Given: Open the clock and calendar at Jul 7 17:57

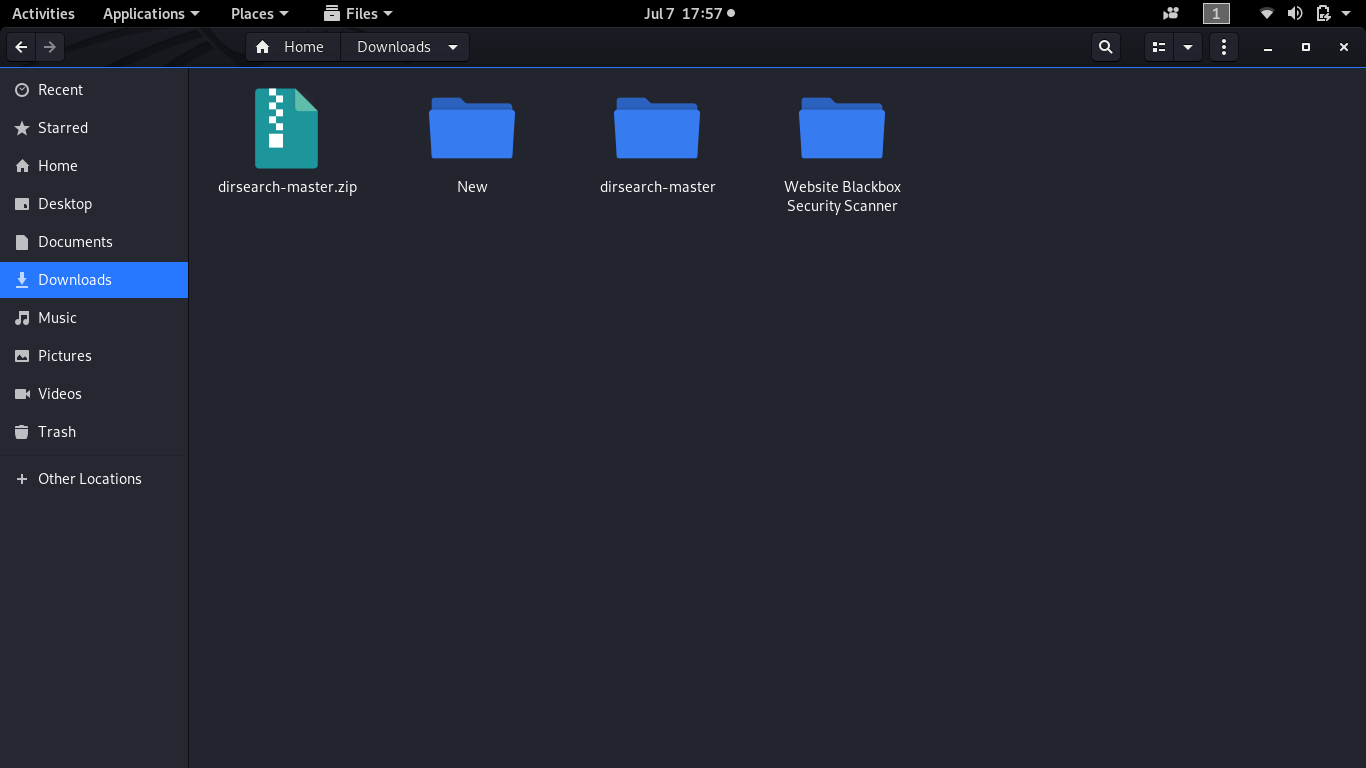Looking at the screenshot, I should tap(689, 13).
